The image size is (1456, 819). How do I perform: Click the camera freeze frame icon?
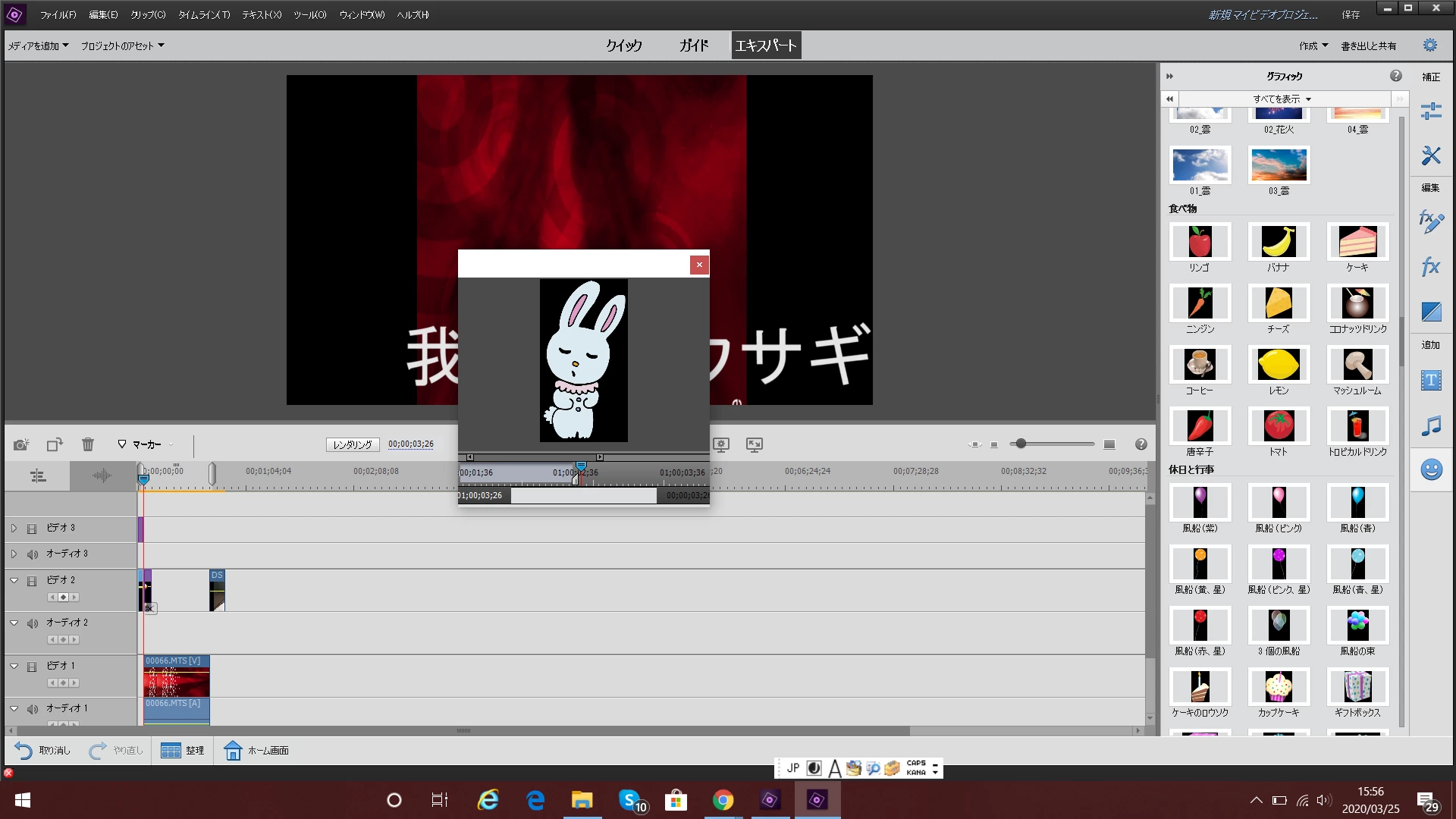coord(20,444)
